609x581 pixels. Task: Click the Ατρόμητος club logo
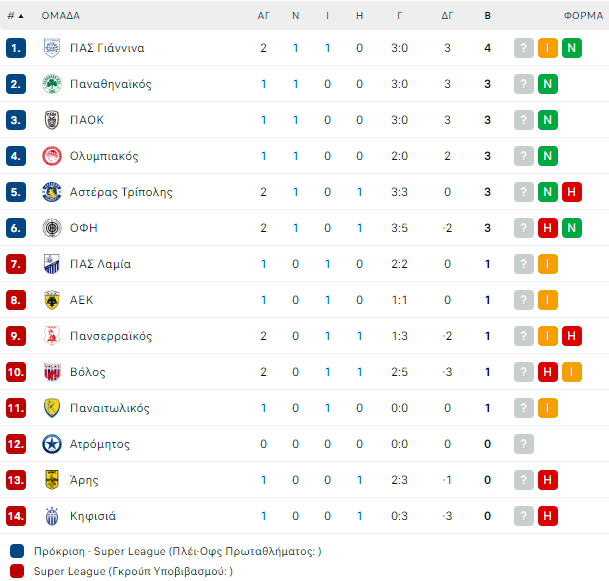[52, 444]
